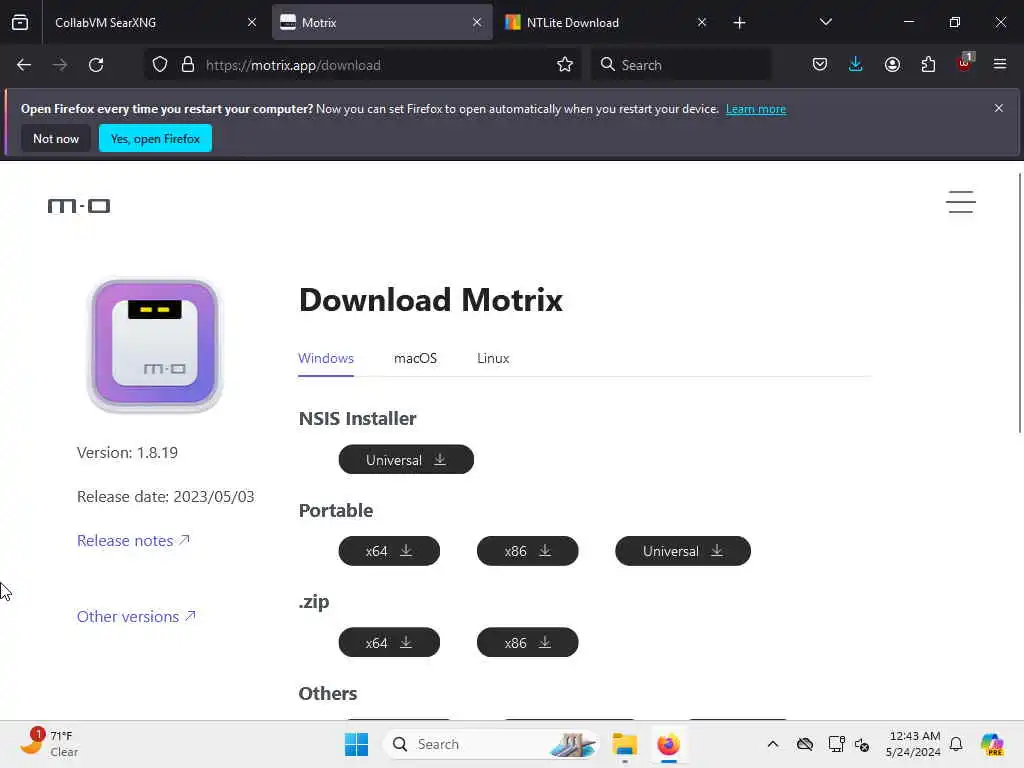The width and height of the screenshot is (1024, 768).
Task: Open the Other versions link
Action: click(x=136, y=616)
